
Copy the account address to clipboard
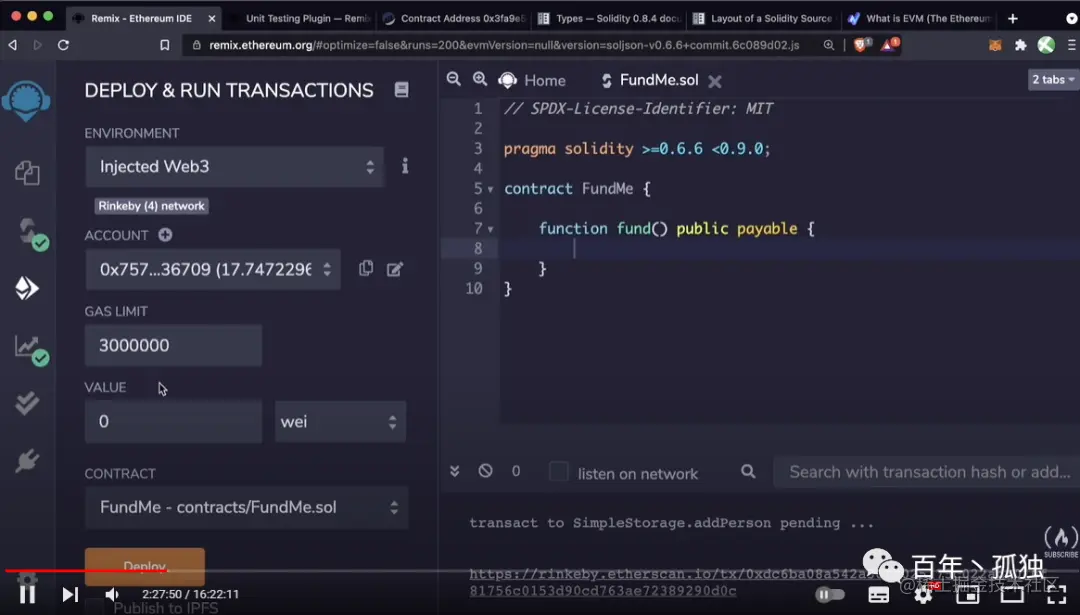[x=366, y=269]
